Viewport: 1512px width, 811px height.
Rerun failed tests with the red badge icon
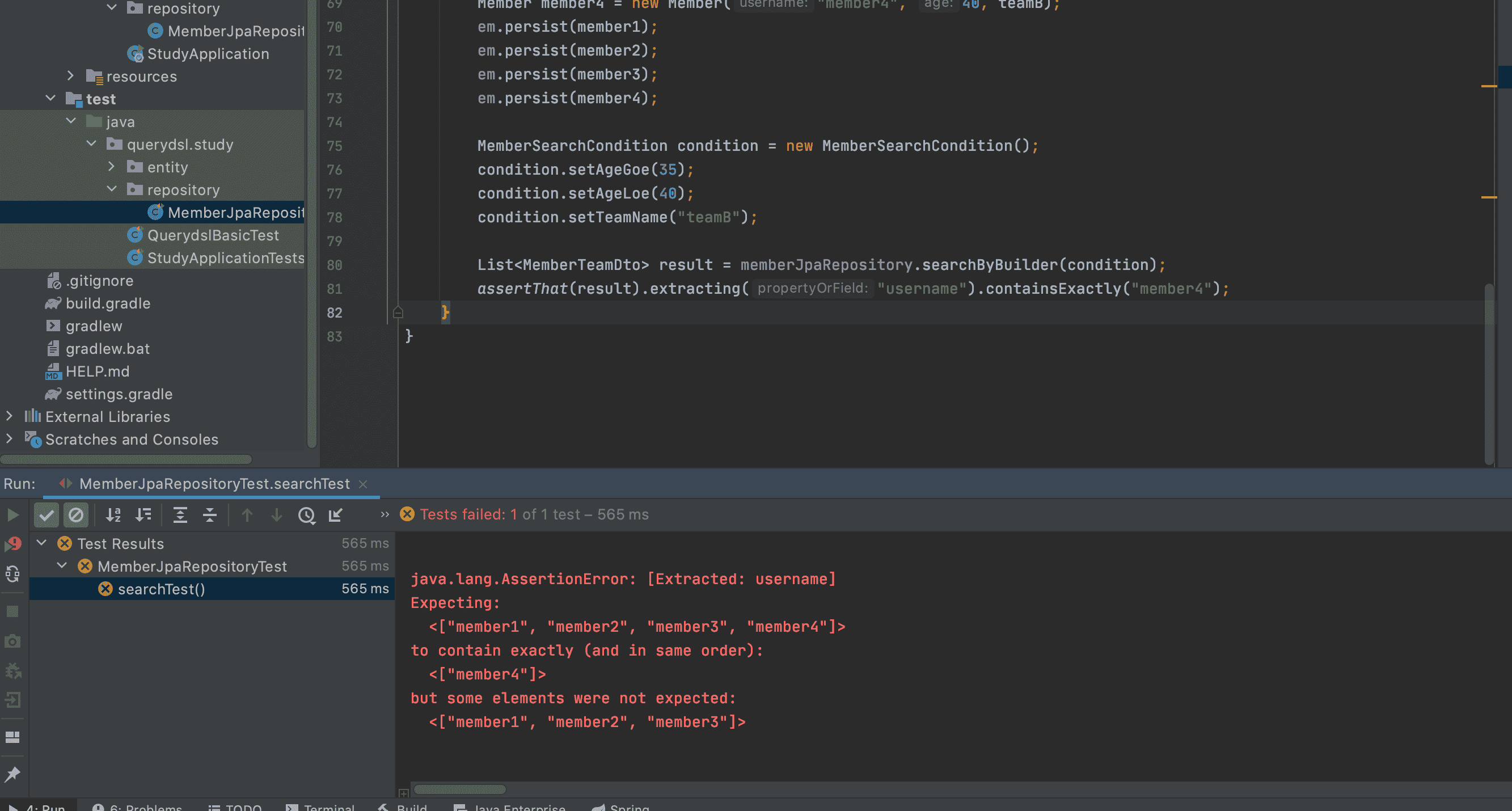(x=12, y=544)
